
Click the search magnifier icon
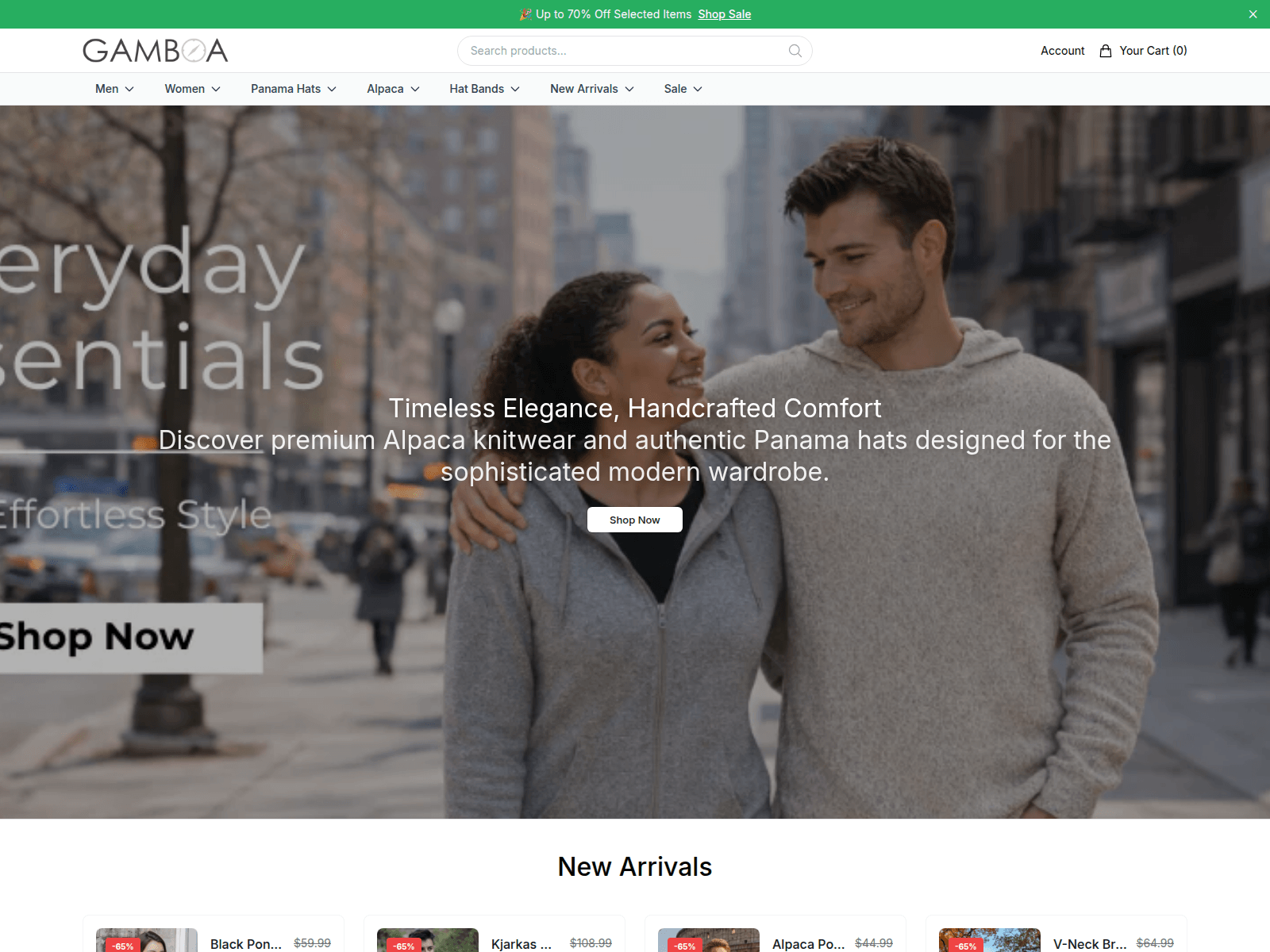tap(795, 51)
